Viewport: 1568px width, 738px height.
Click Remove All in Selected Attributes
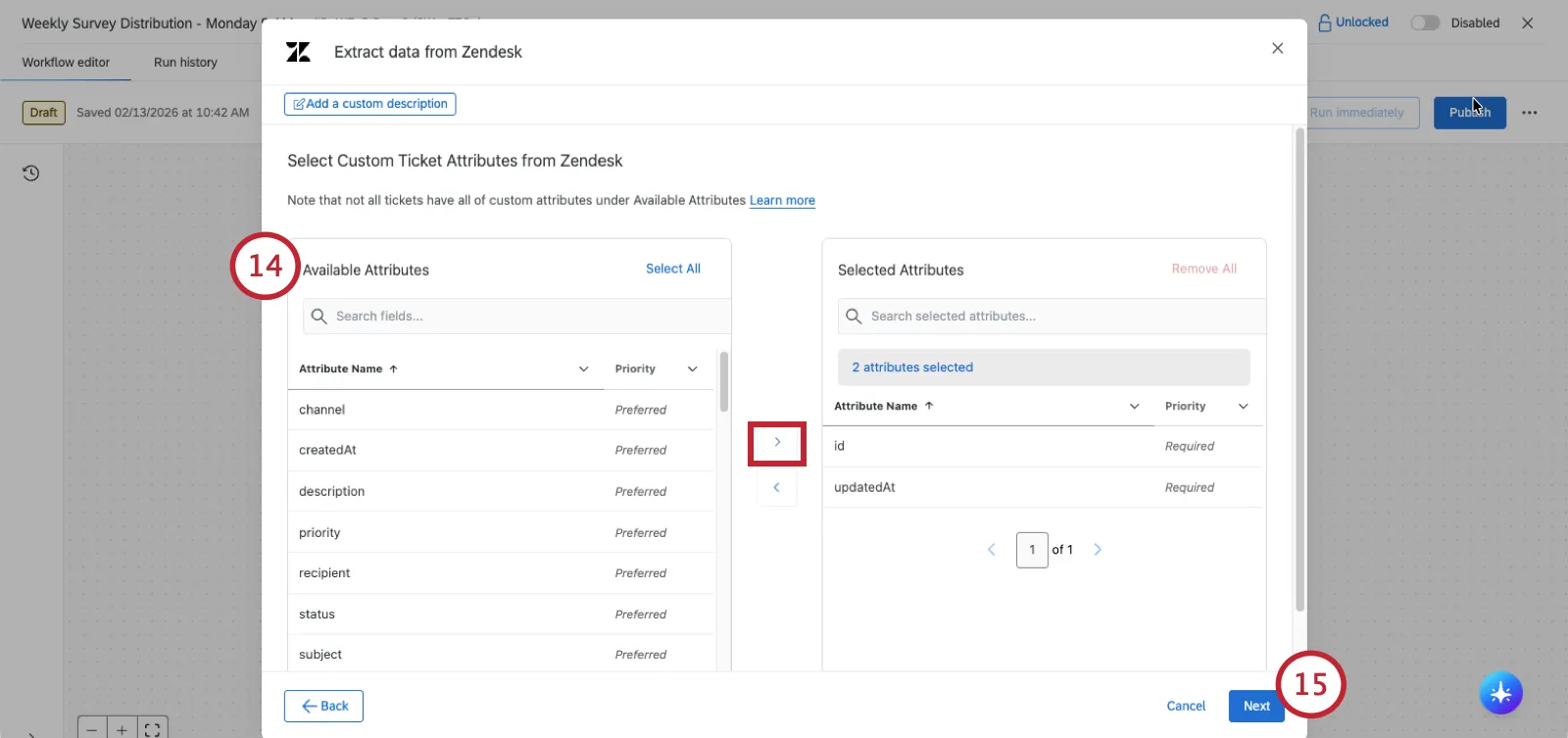pyautogui.click(x=1203, y=269)
